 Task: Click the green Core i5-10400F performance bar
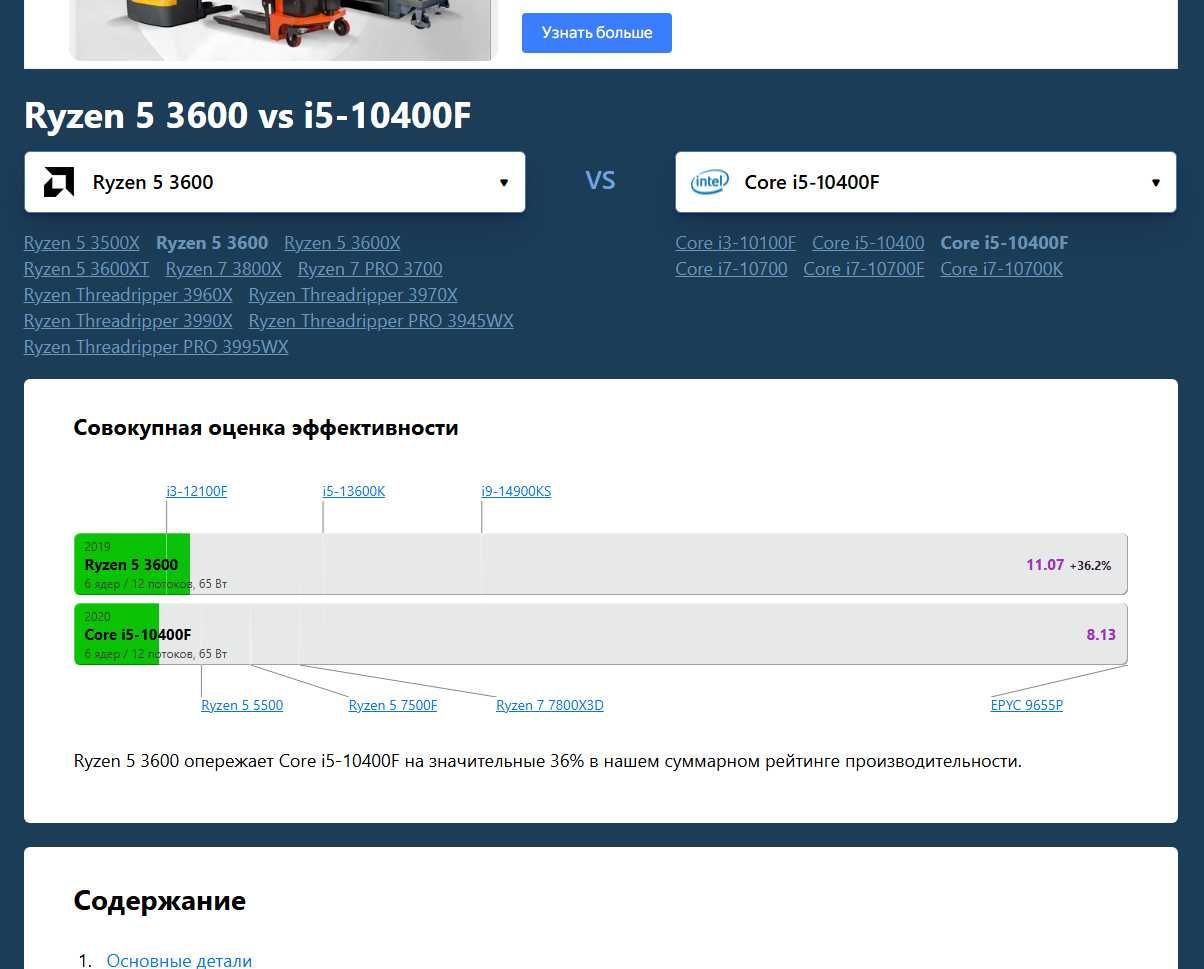tap(117, 634)
